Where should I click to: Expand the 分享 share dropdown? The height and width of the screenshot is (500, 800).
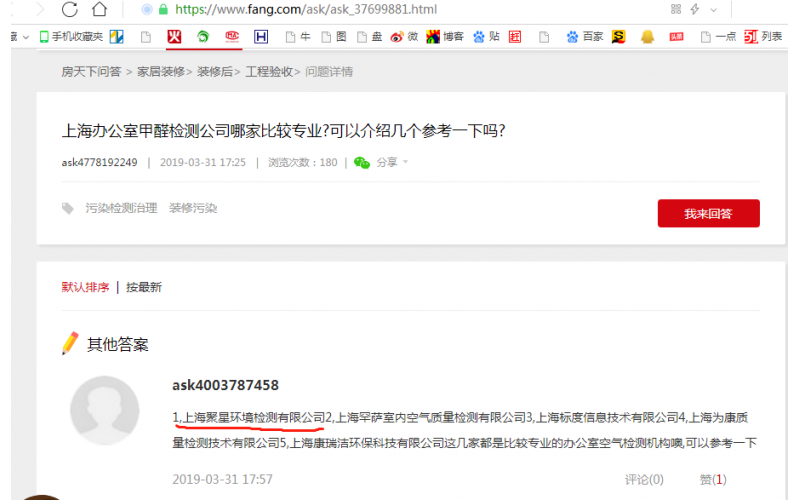pos(392,162)
